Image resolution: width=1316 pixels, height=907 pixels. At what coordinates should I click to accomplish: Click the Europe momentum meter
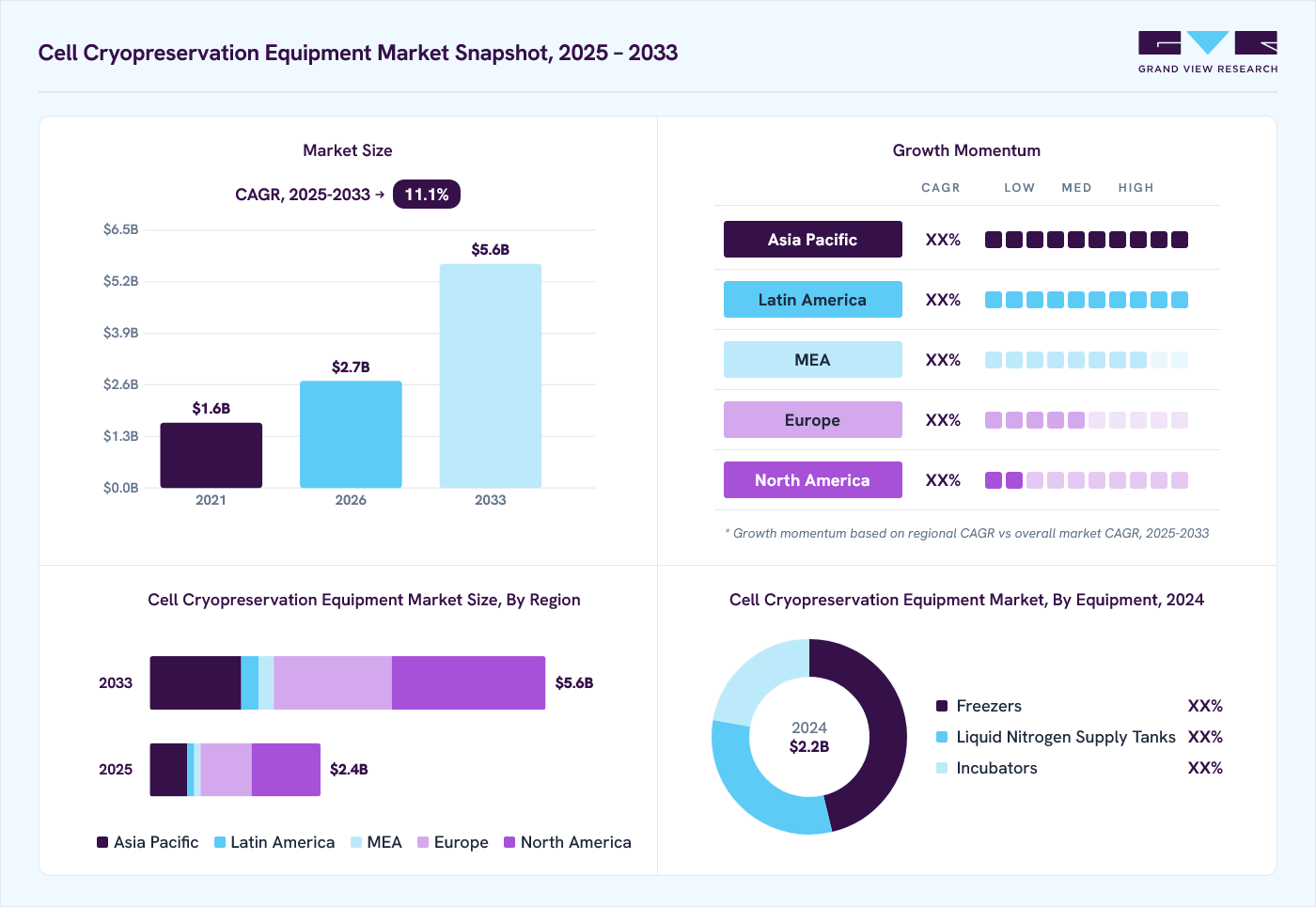pos(1087,420)
